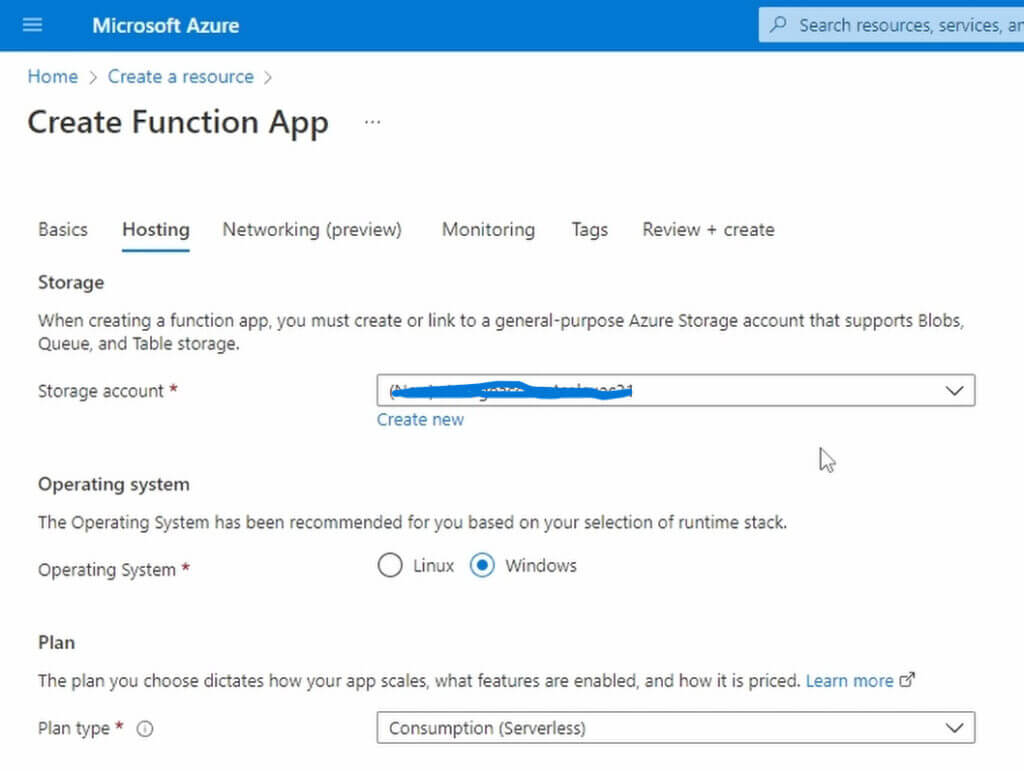Open the Review + create tab

pos(707,229)
